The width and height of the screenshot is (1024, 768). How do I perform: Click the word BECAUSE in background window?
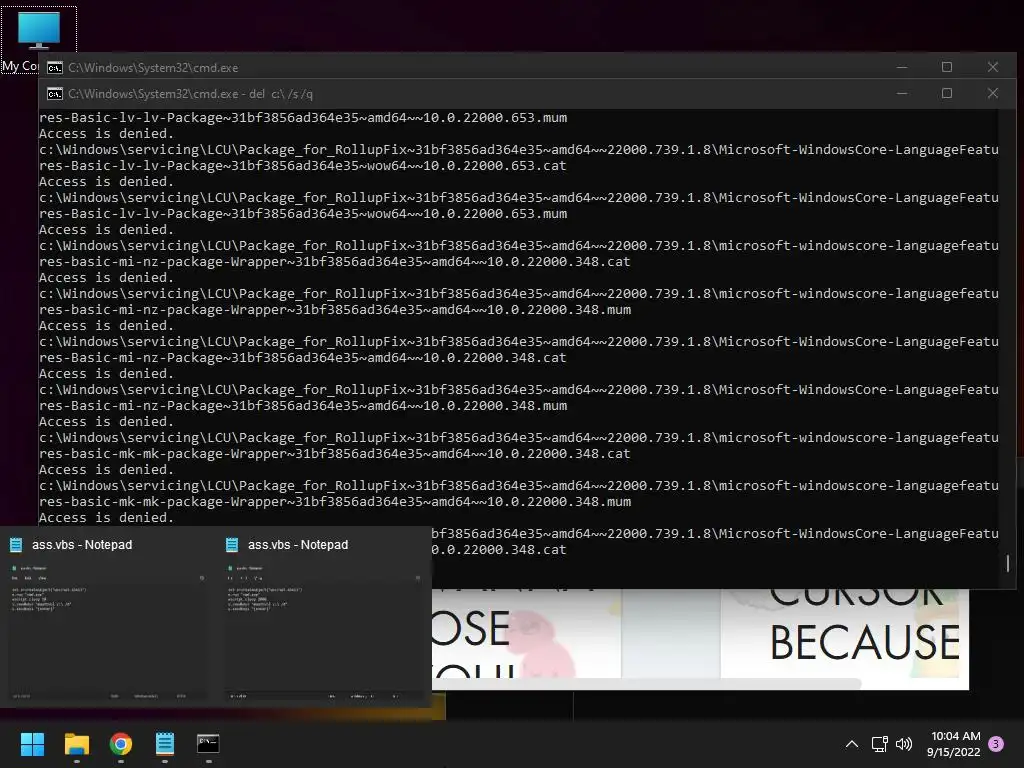(865, 643)
